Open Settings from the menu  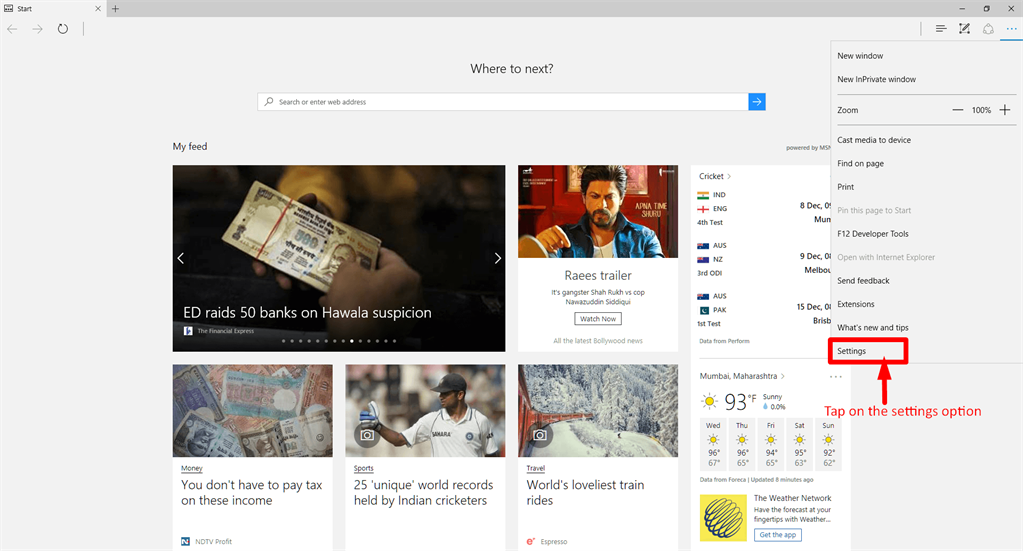(x=851, y=351)
